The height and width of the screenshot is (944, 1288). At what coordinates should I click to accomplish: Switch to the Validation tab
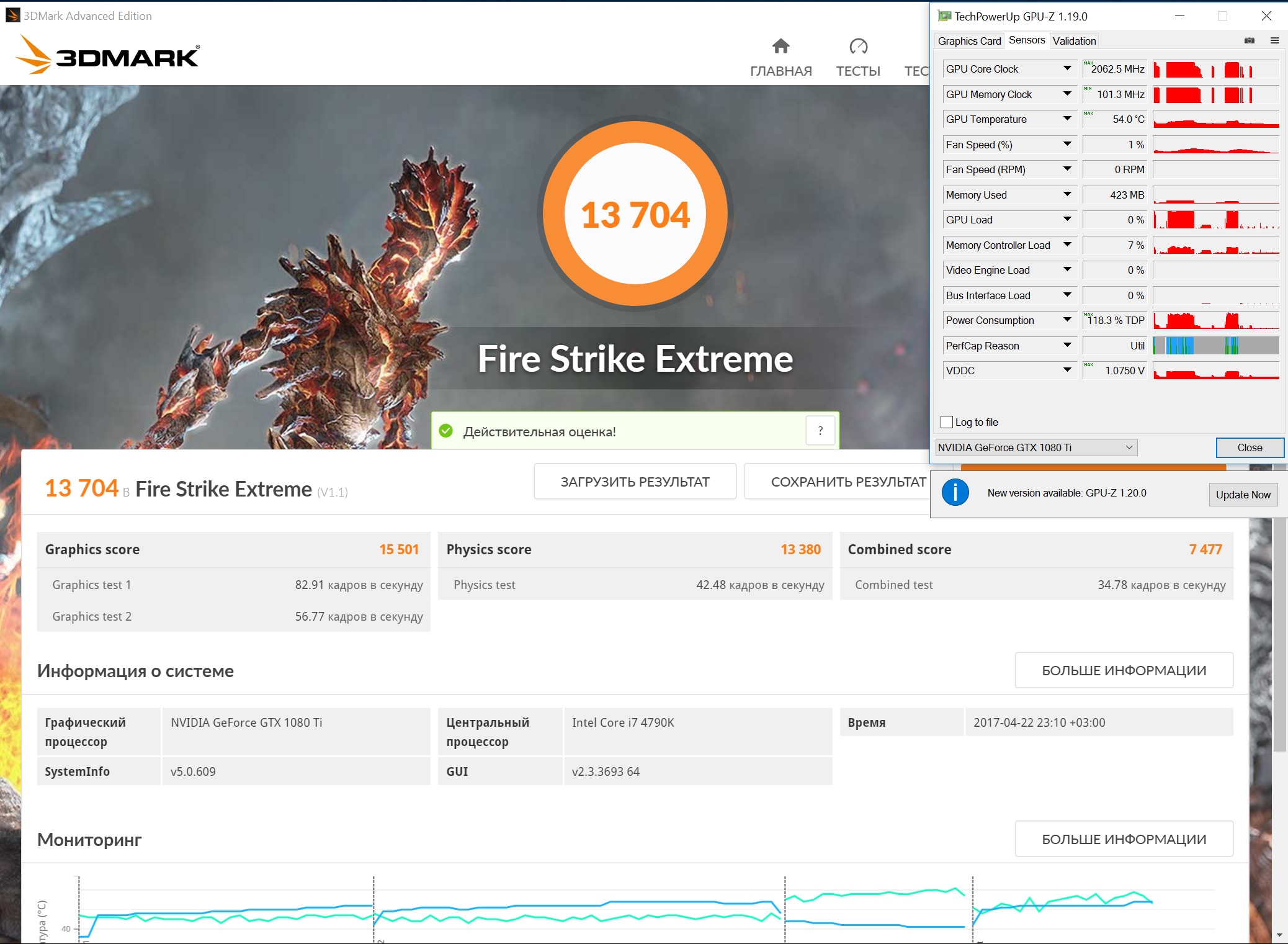1074,41
